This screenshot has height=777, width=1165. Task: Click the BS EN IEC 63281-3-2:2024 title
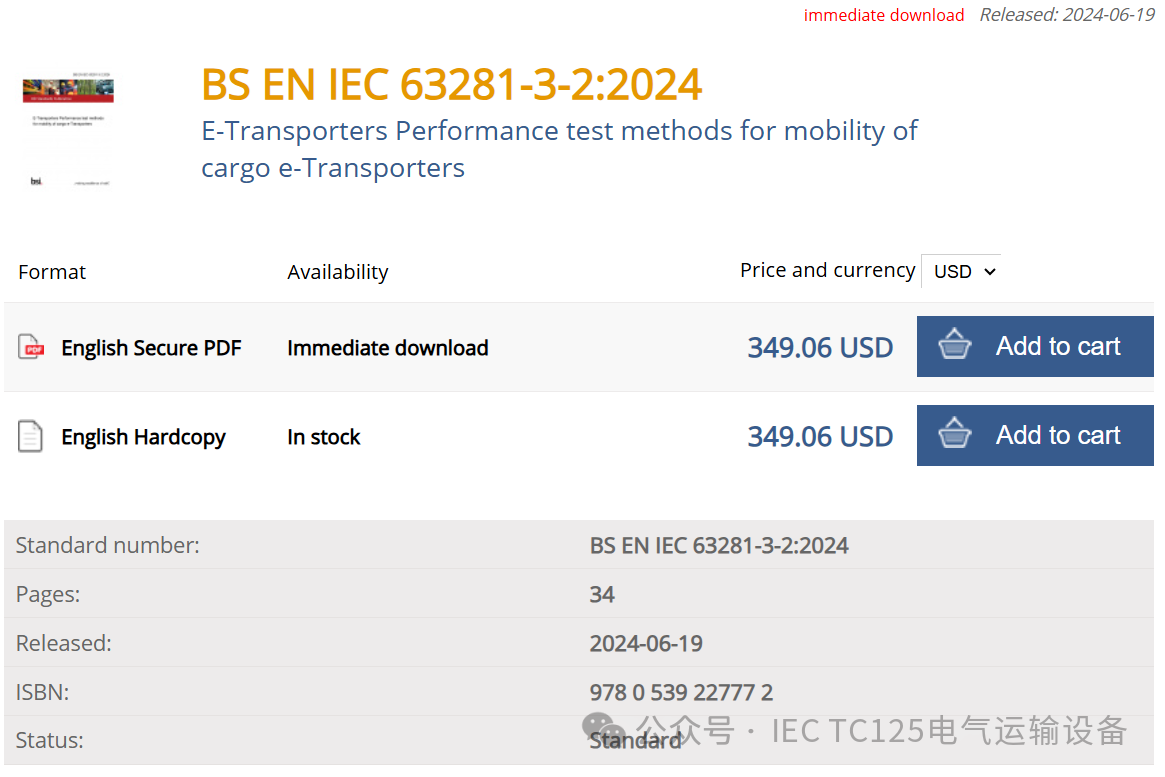(451, 85)
